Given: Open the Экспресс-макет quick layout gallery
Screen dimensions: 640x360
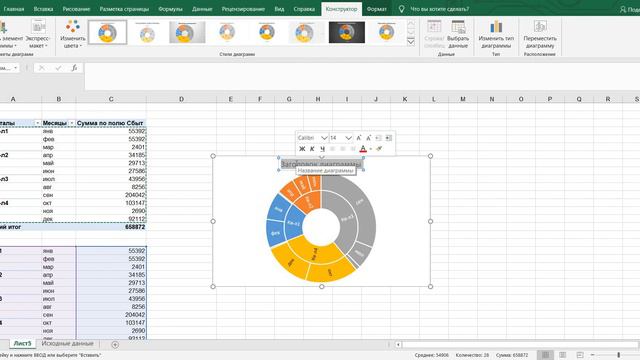Looking at the screenshot, I should pyautogui.click(x=38, y=34).
